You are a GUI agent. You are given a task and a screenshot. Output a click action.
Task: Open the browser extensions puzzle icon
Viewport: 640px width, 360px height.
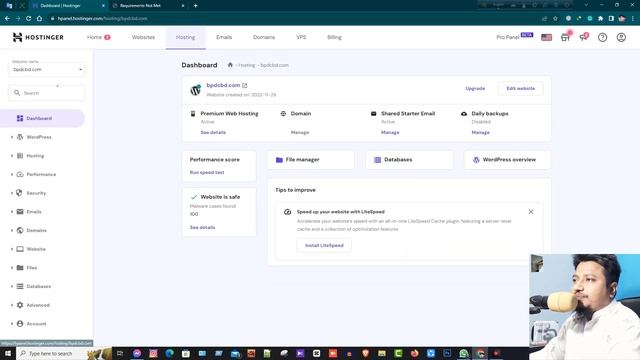600,18
